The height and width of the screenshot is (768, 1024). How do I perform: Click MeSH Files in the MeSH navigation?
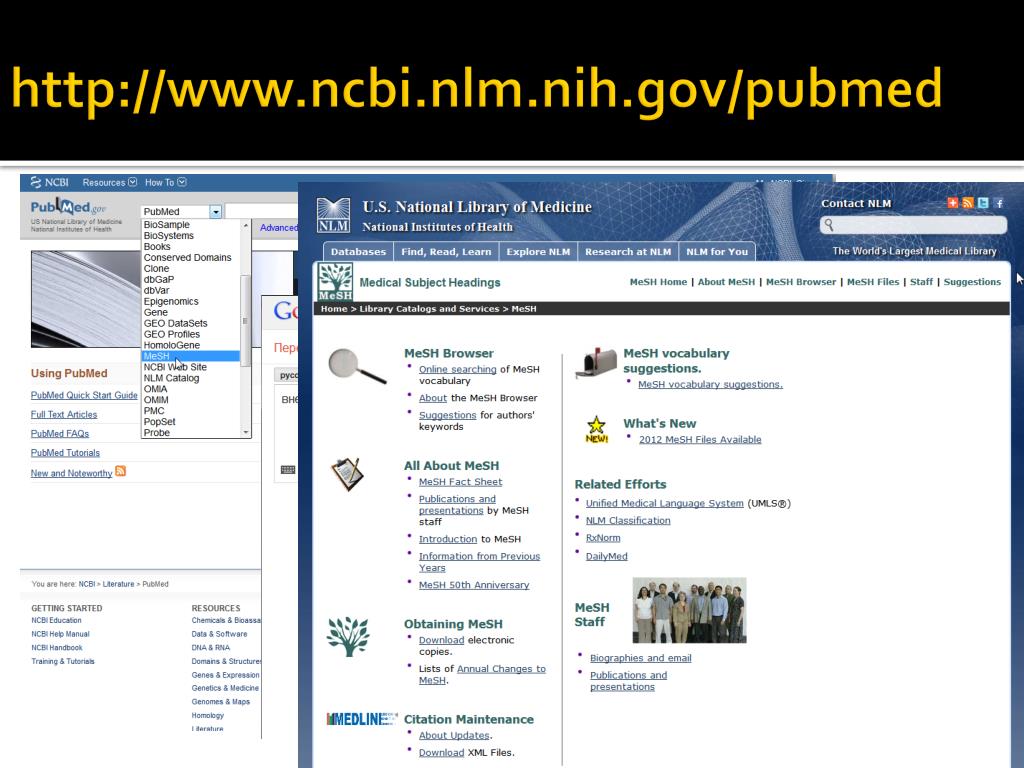873,282
